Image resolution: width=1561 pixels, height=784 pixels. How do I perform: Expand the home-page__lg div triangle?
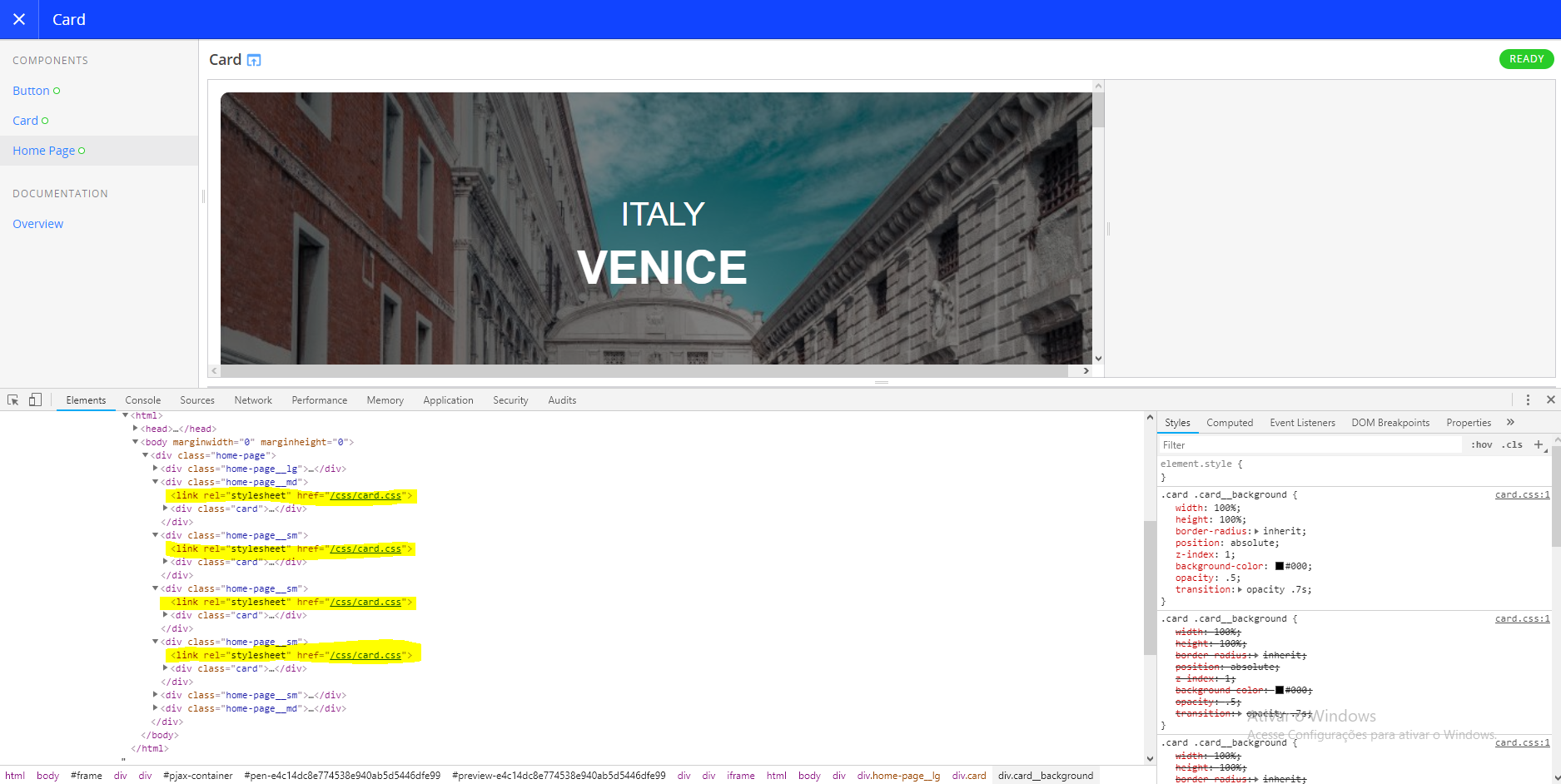coord(156,469)
